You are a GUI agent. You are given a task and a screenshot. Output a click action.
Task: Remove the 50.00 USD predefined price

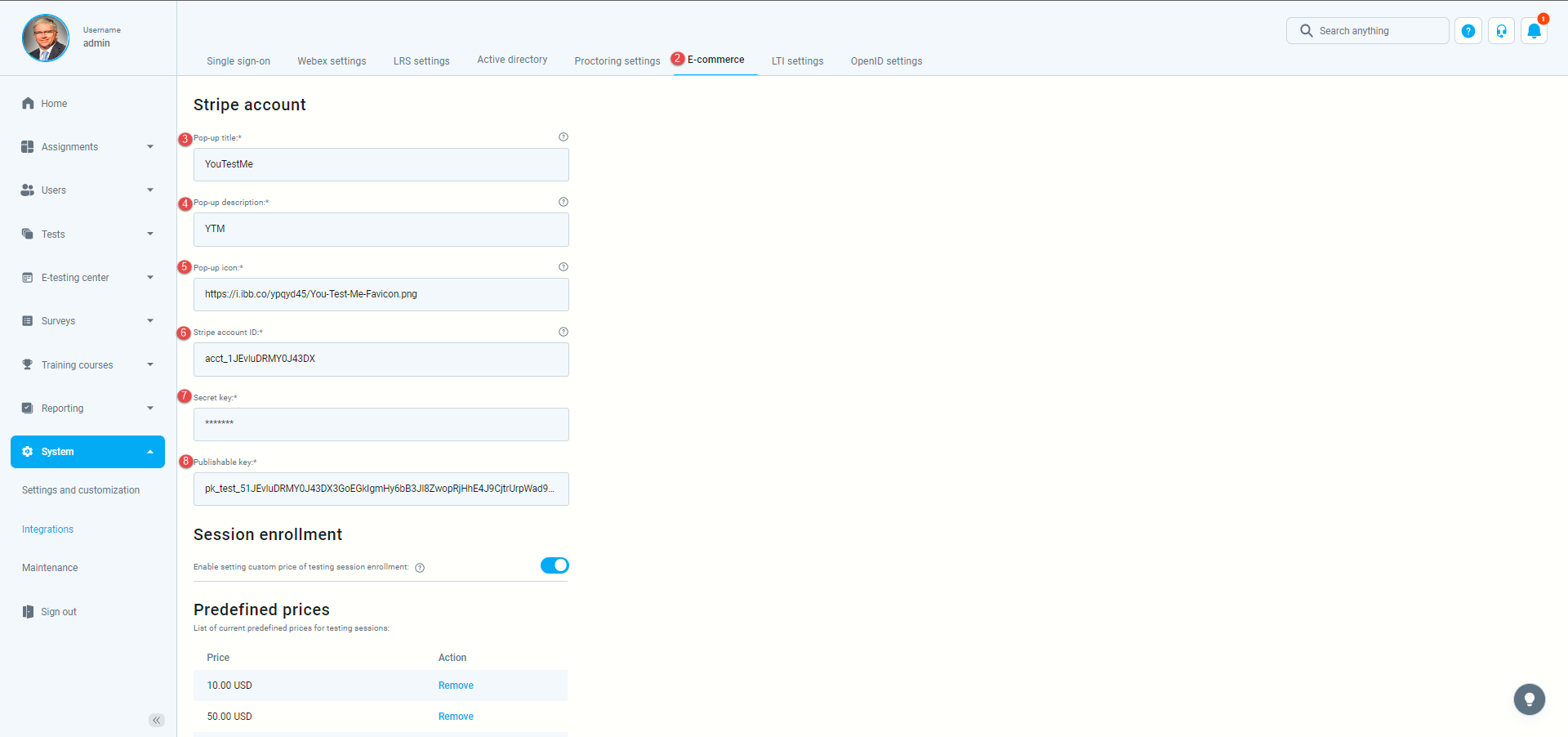456,717
